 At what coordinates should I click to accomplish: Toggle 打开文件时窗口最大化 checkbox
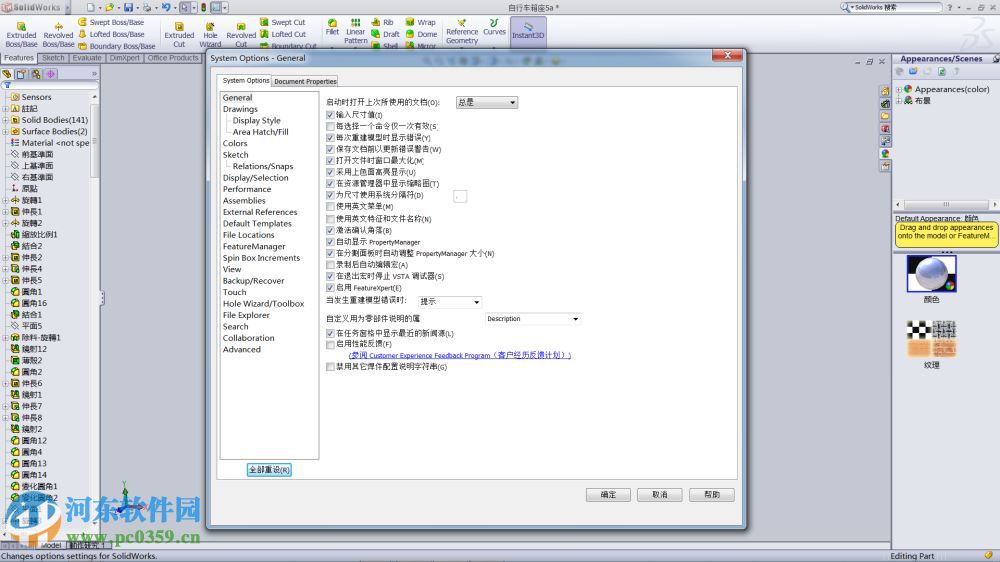click(330, 161)
